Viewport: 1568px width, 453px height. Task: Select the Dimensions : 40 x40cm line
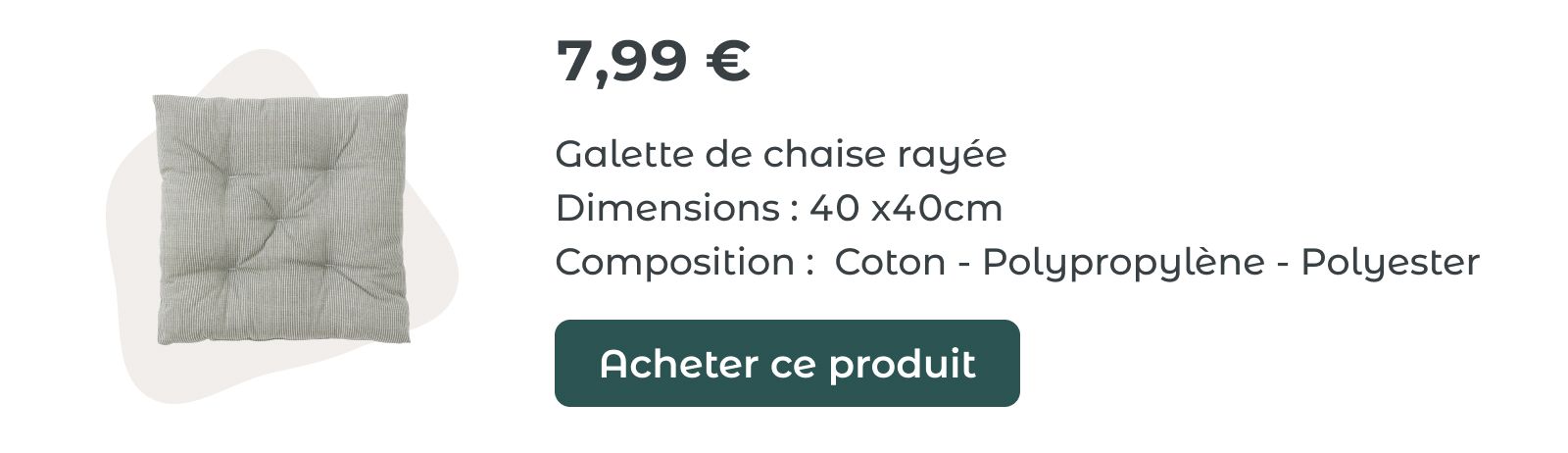(x=779, y=208)
